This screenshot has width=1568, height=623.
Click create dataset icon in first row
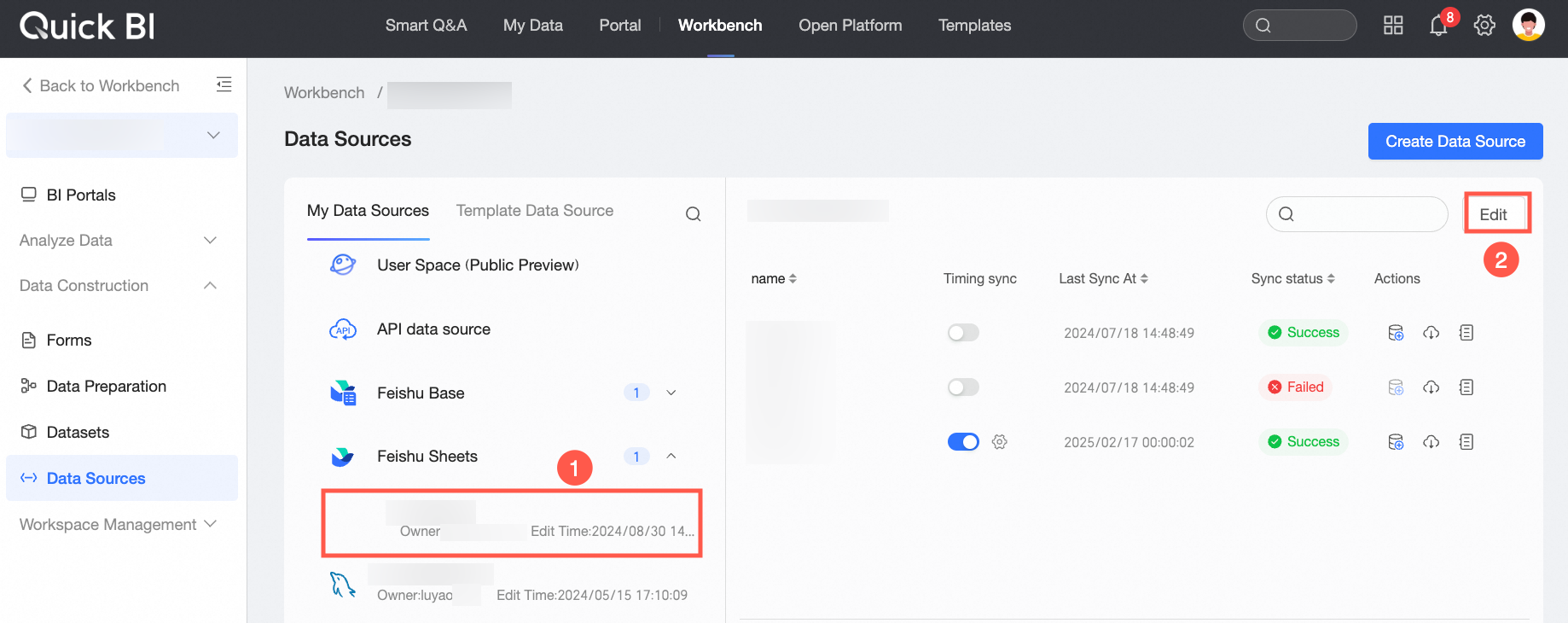point(1396,333)
